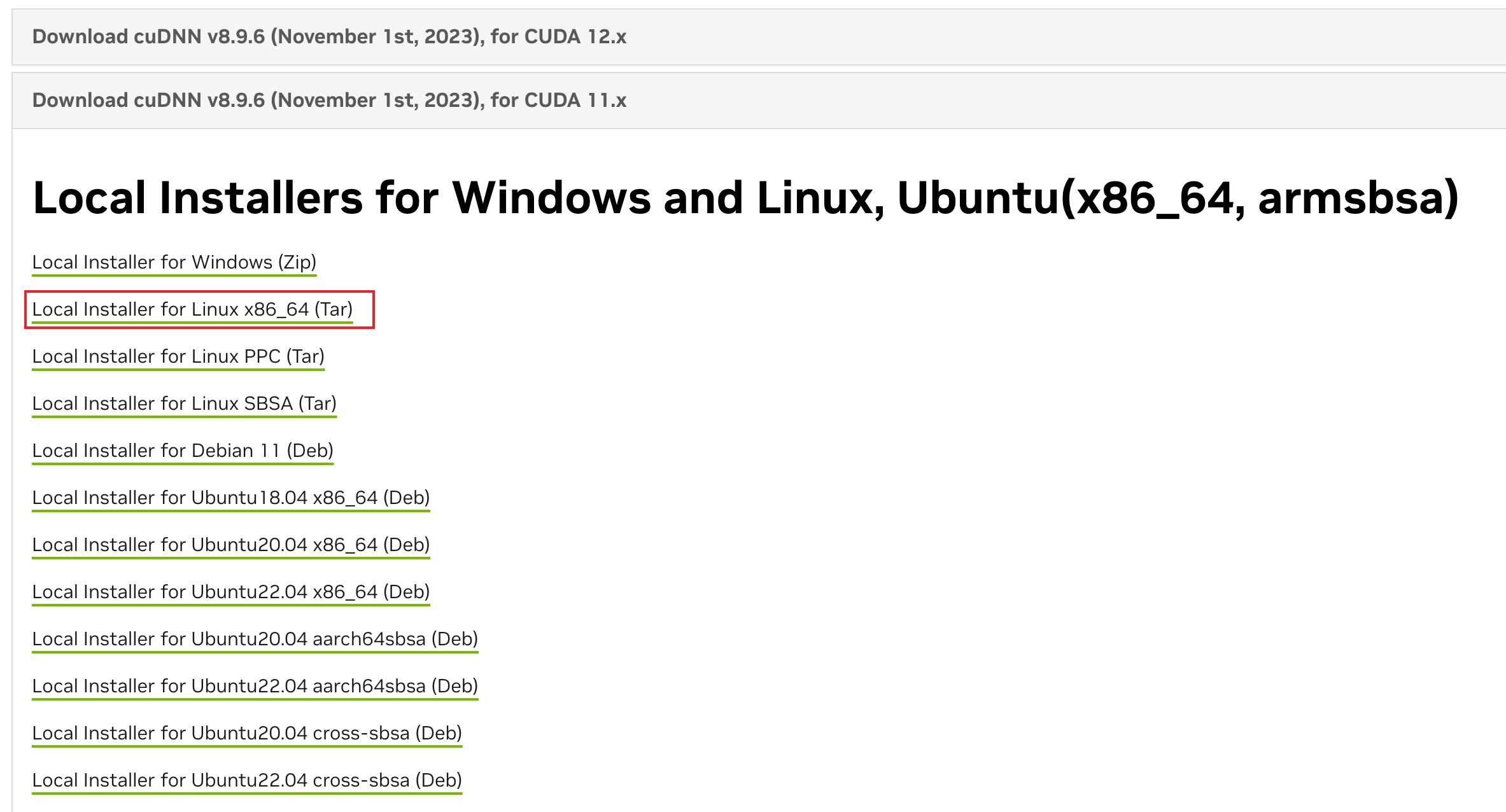The width and height of the screenshot is (1506, 812).
Task: Click Ubuntu20.04 cross-sbsa (Deb) installer link
Action: click(247, 733)
